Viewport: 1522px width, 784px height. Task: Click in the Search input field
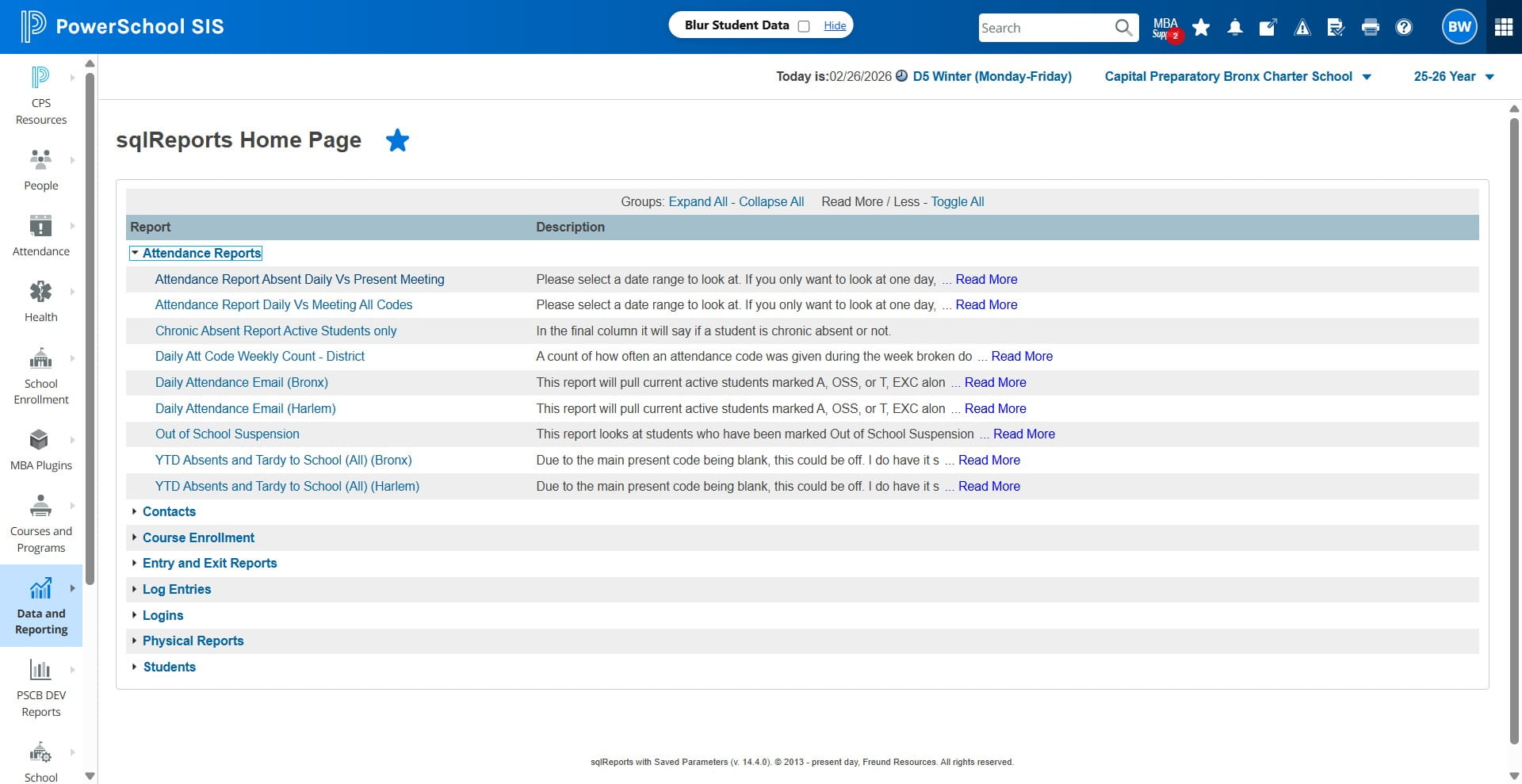click(1045, 28)
